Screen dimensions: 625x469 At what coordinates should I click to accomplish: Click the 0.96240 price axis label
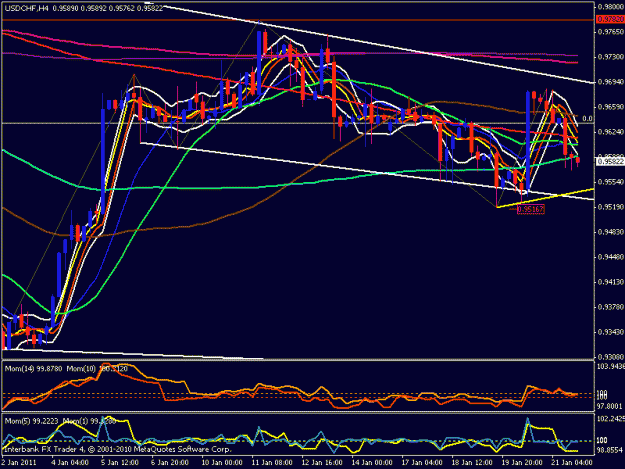(611, 132)
